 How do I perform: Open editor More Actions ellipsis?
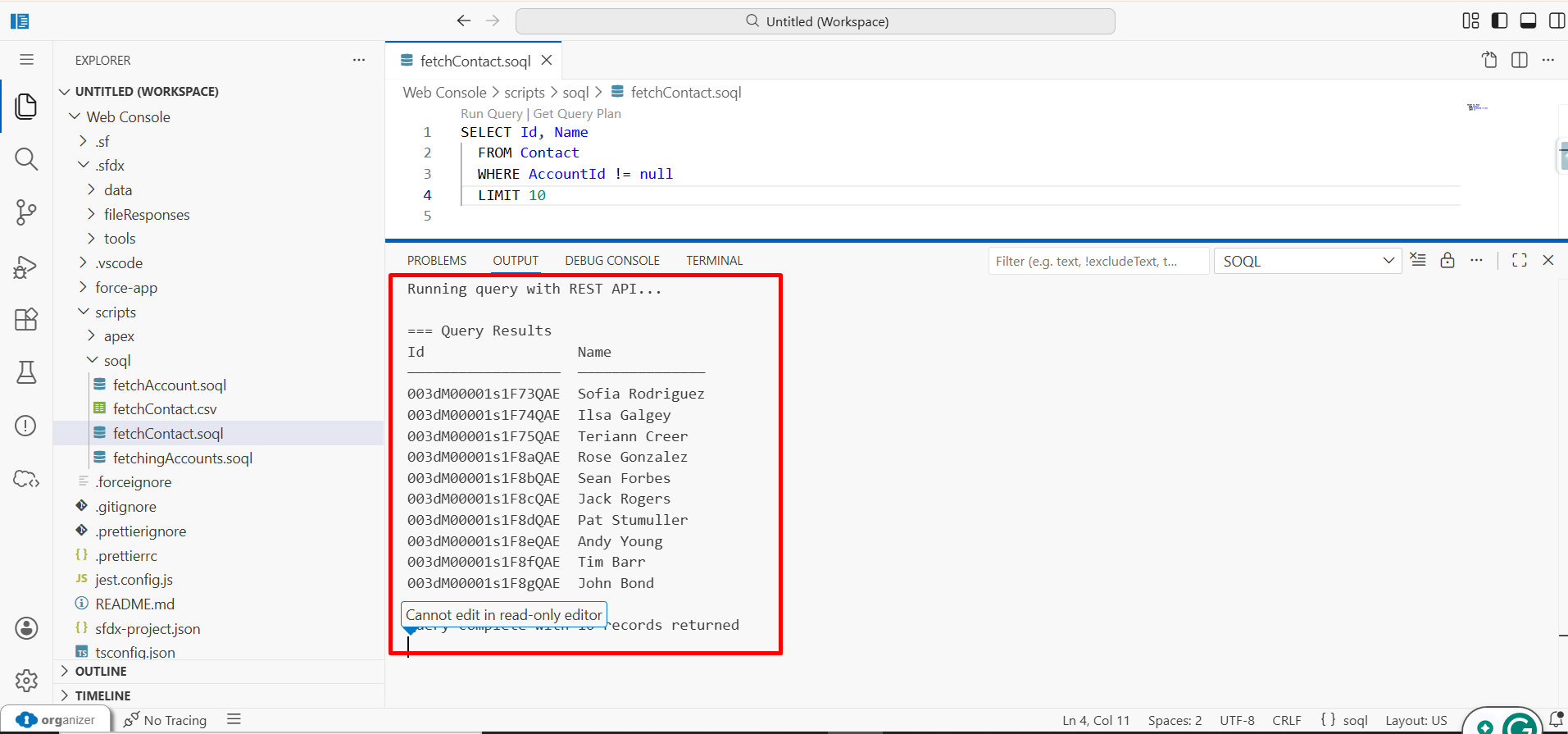(1548, 60)
